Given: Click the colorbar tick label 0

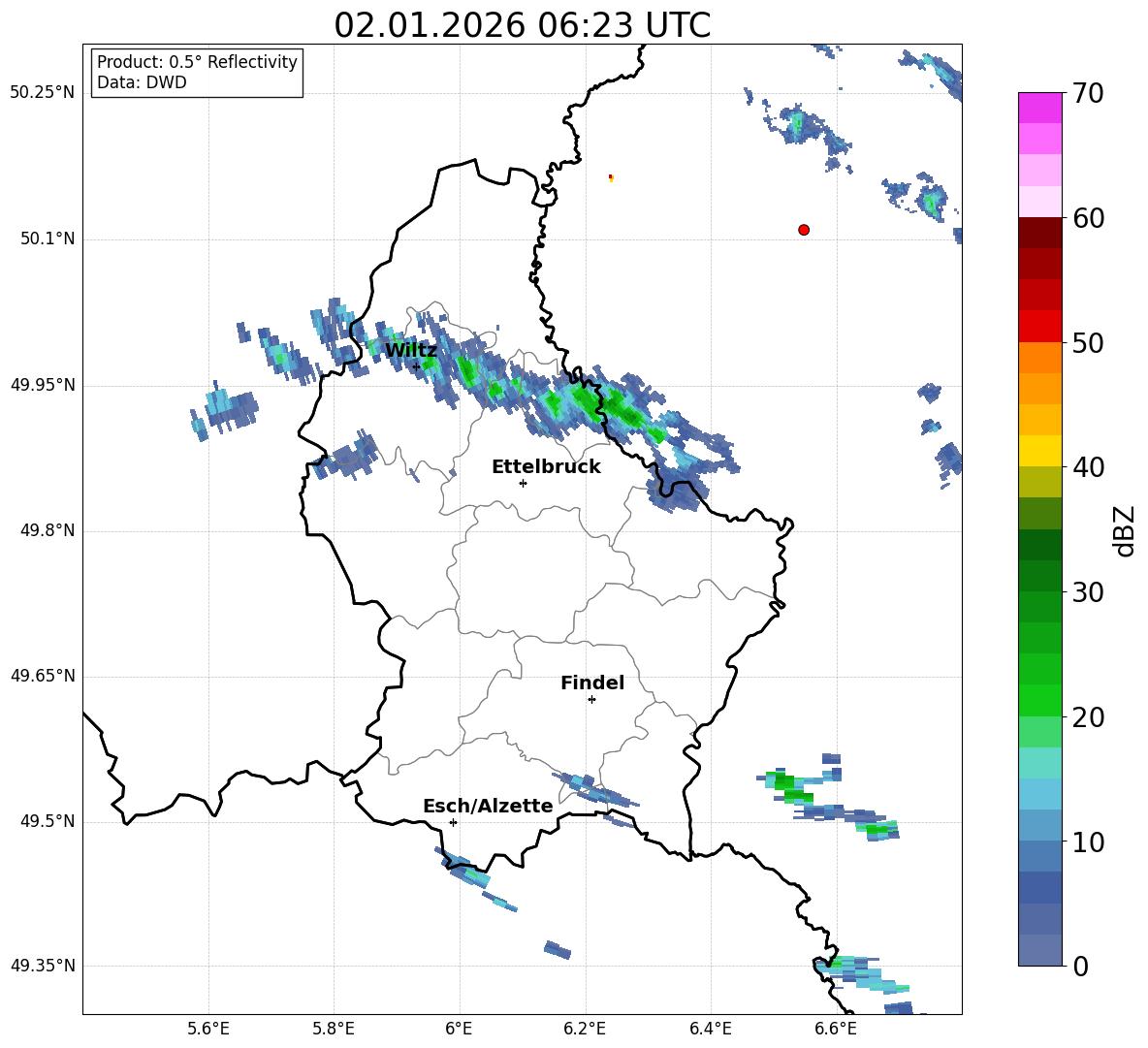Looking at the screenshot, I should (1080, 966).
